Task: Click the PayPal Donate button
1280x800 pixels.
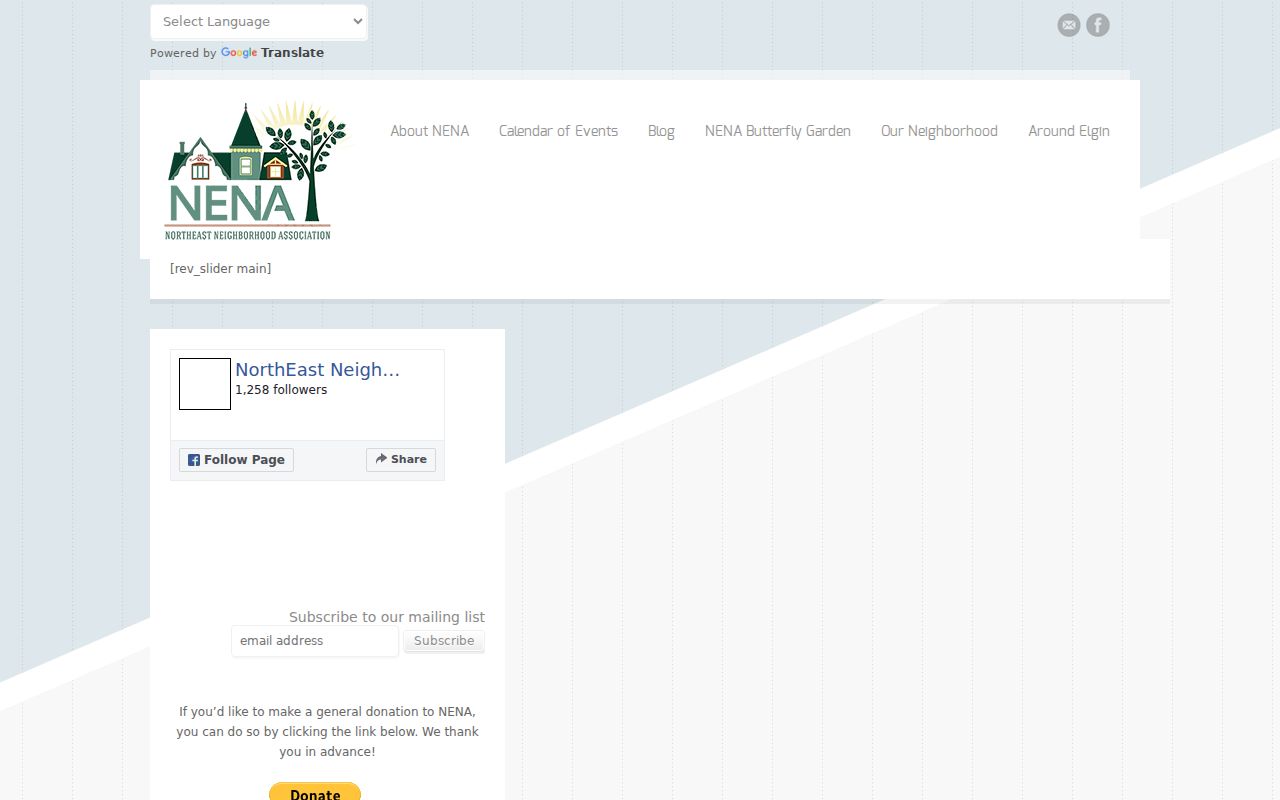Action: (x=315, y=791)
